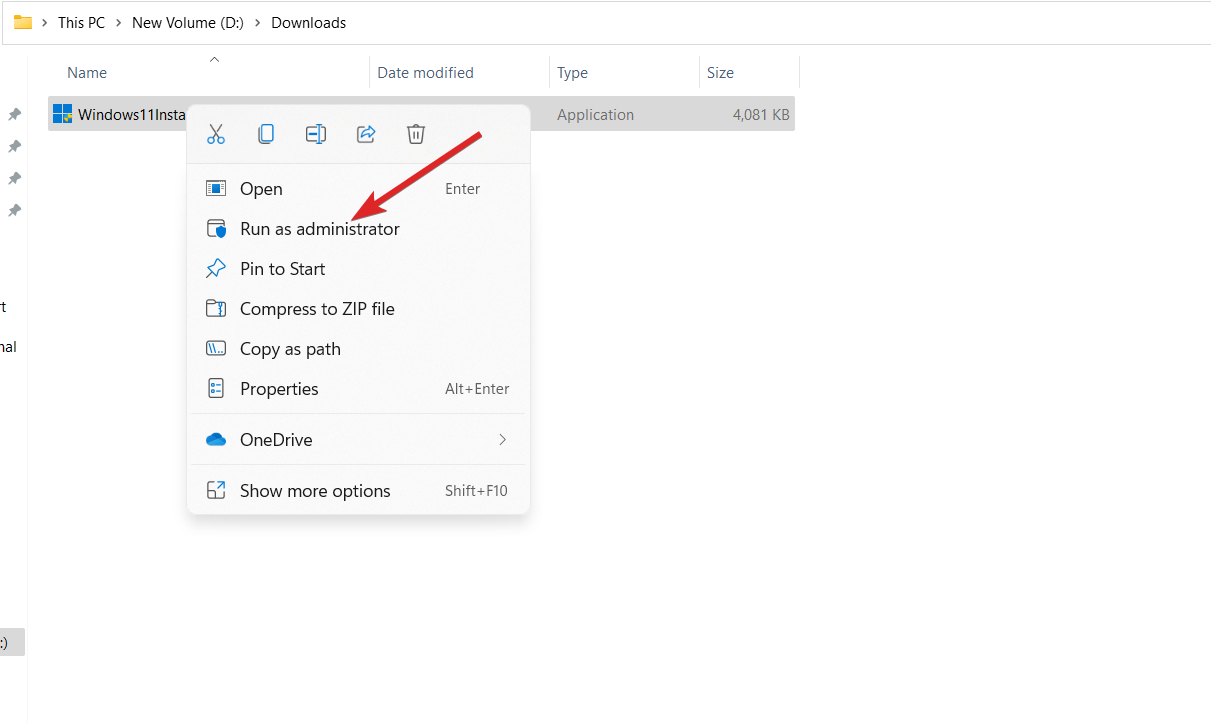This screenshot has height=723, width=1211.
Task: Go to New Volume (D:) in breadcrumb
Action: [x=187, y=22]
